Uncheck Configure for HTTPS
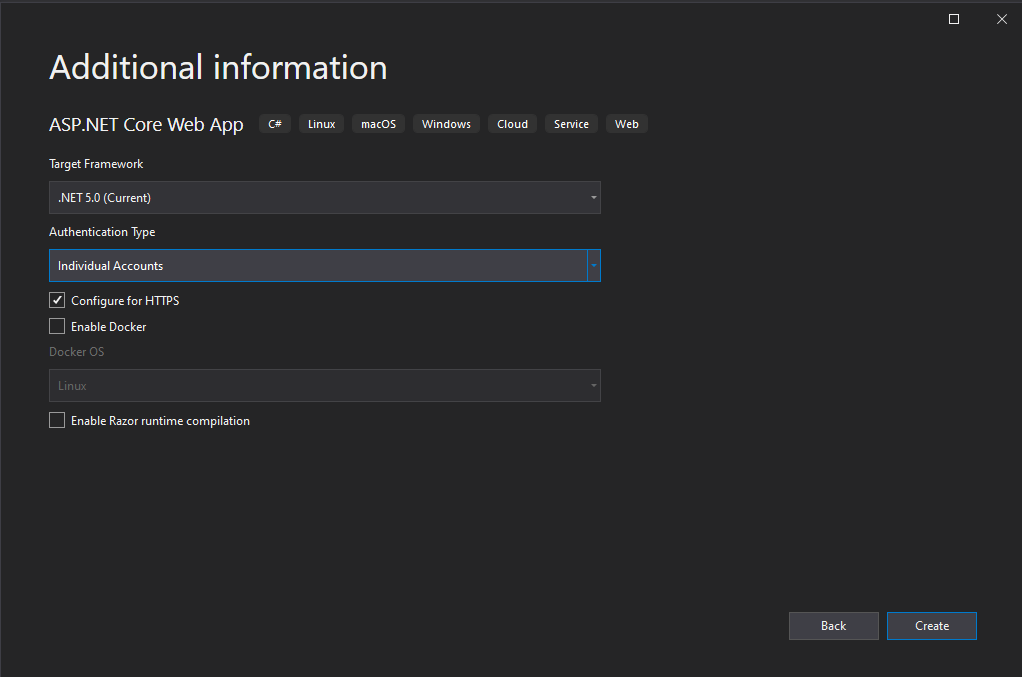1022x677 pixels. click(57, 300)
